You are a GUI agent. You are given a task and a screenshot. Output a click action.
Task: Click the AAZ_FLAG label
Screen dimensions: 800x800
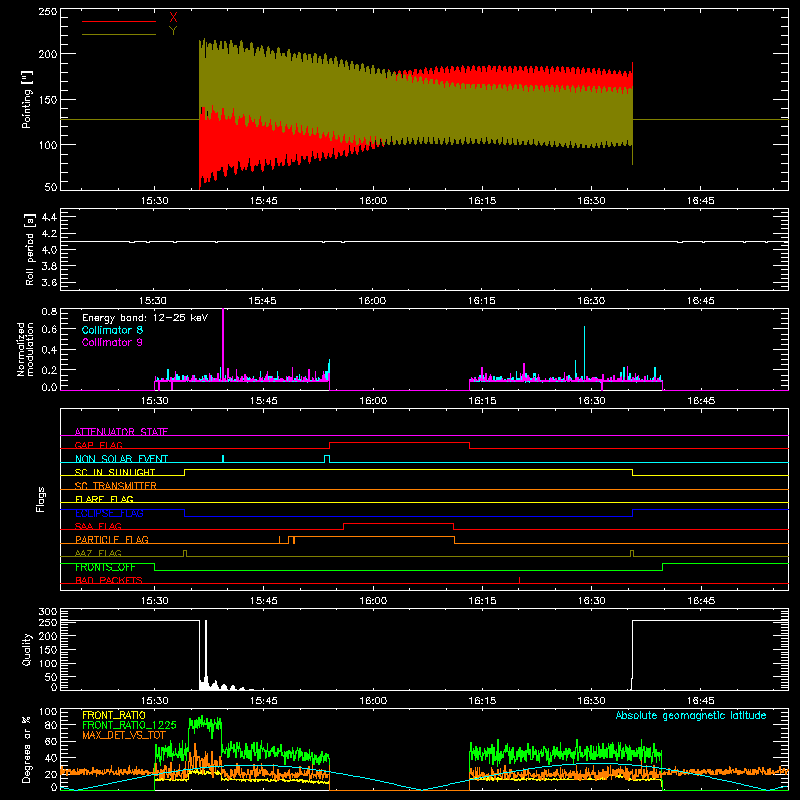click(x=98, y=553)
